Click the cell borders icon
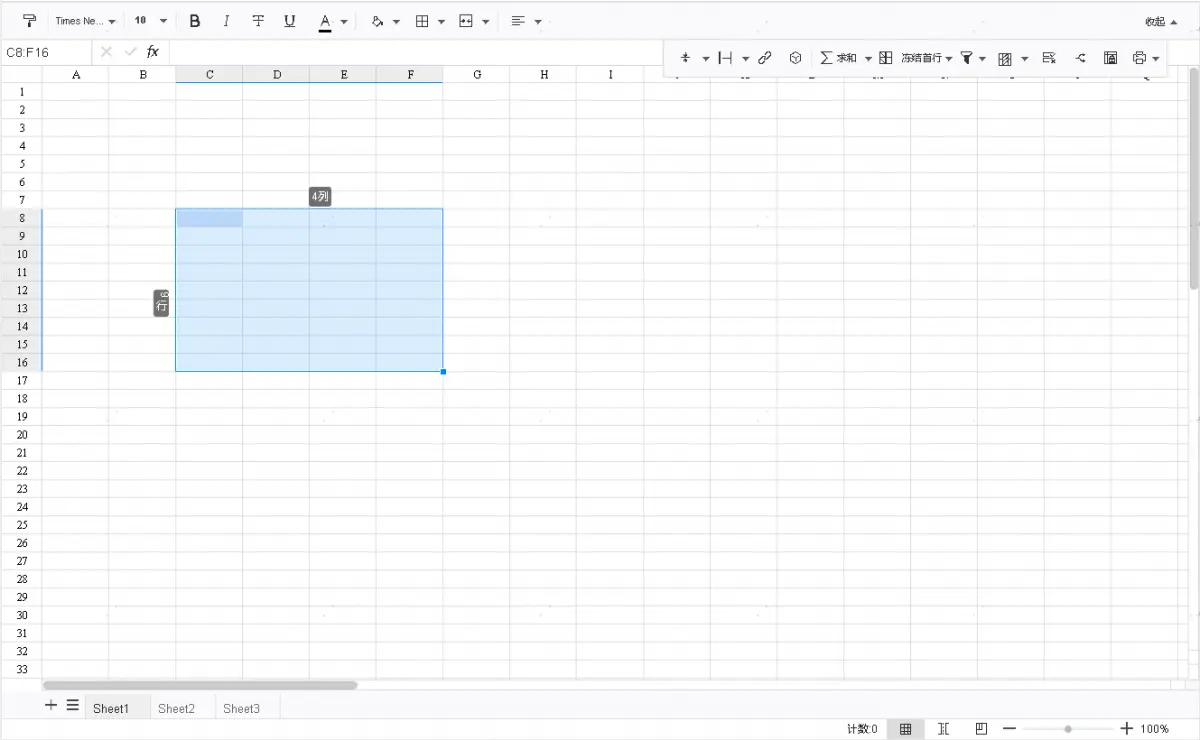 [x=422, y=21]
